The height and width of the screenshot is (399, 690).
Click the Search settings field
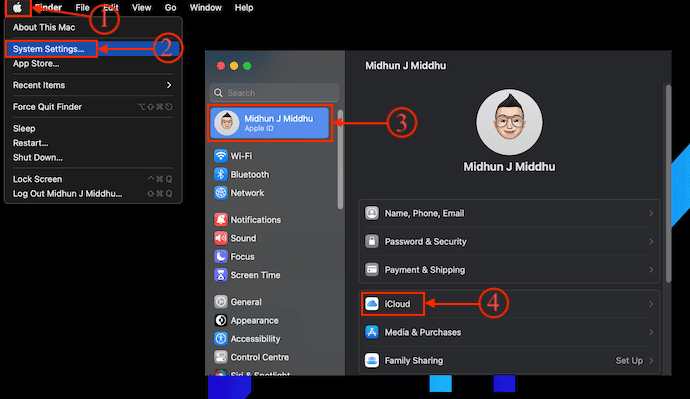275,93
